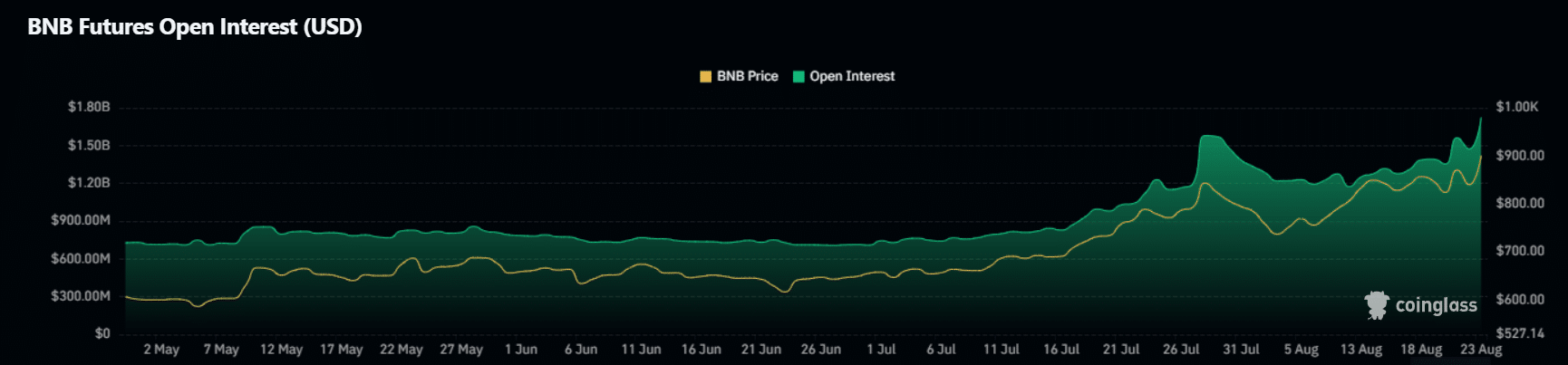Toggle the Open Interest legend series
Screen dimensions: 1568x365
point(844,76)
